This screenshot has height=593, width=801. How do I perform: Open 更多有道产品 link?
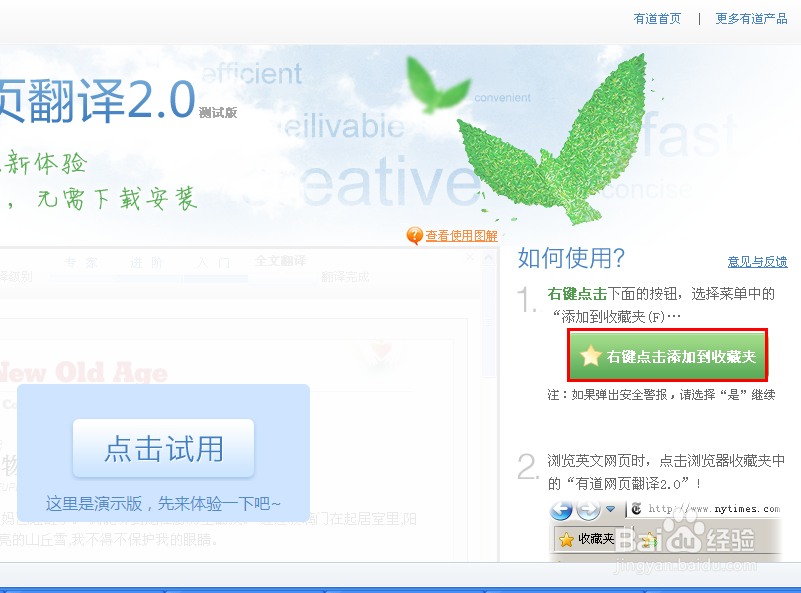pos(751,19)
